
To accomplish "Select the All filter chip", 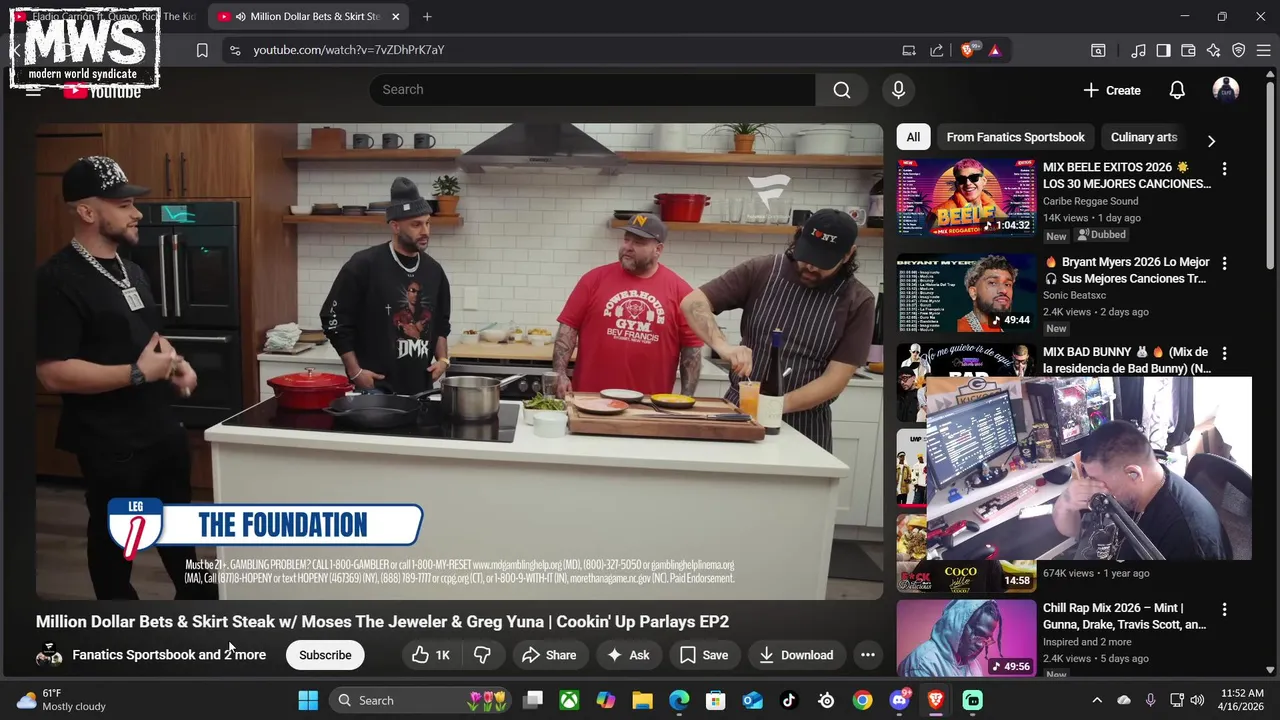I will (x=913, y=137).
